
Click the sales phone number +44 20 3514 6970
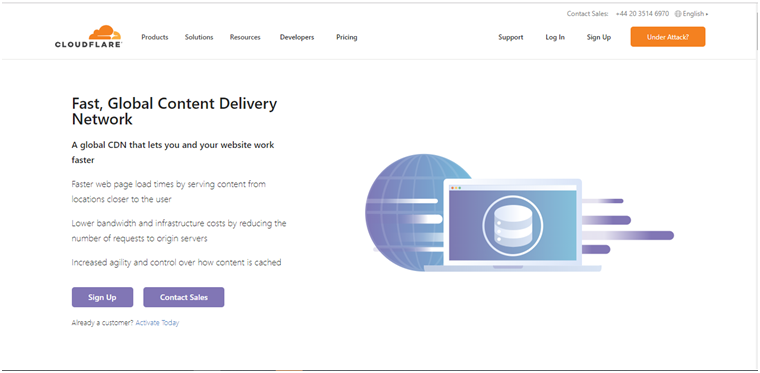(x=642, y=14)
